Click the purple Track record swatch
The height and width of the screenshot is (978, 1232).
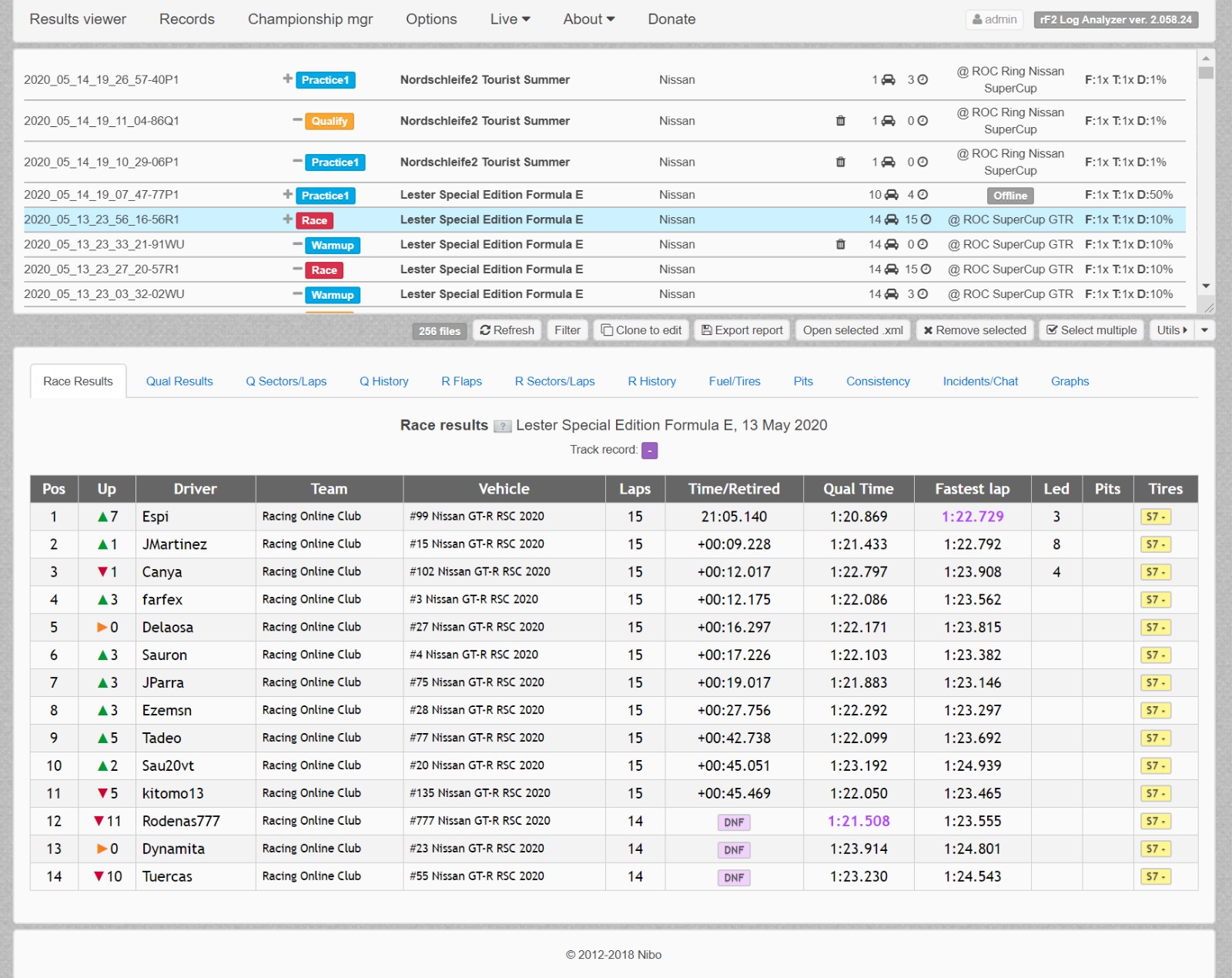650,450
